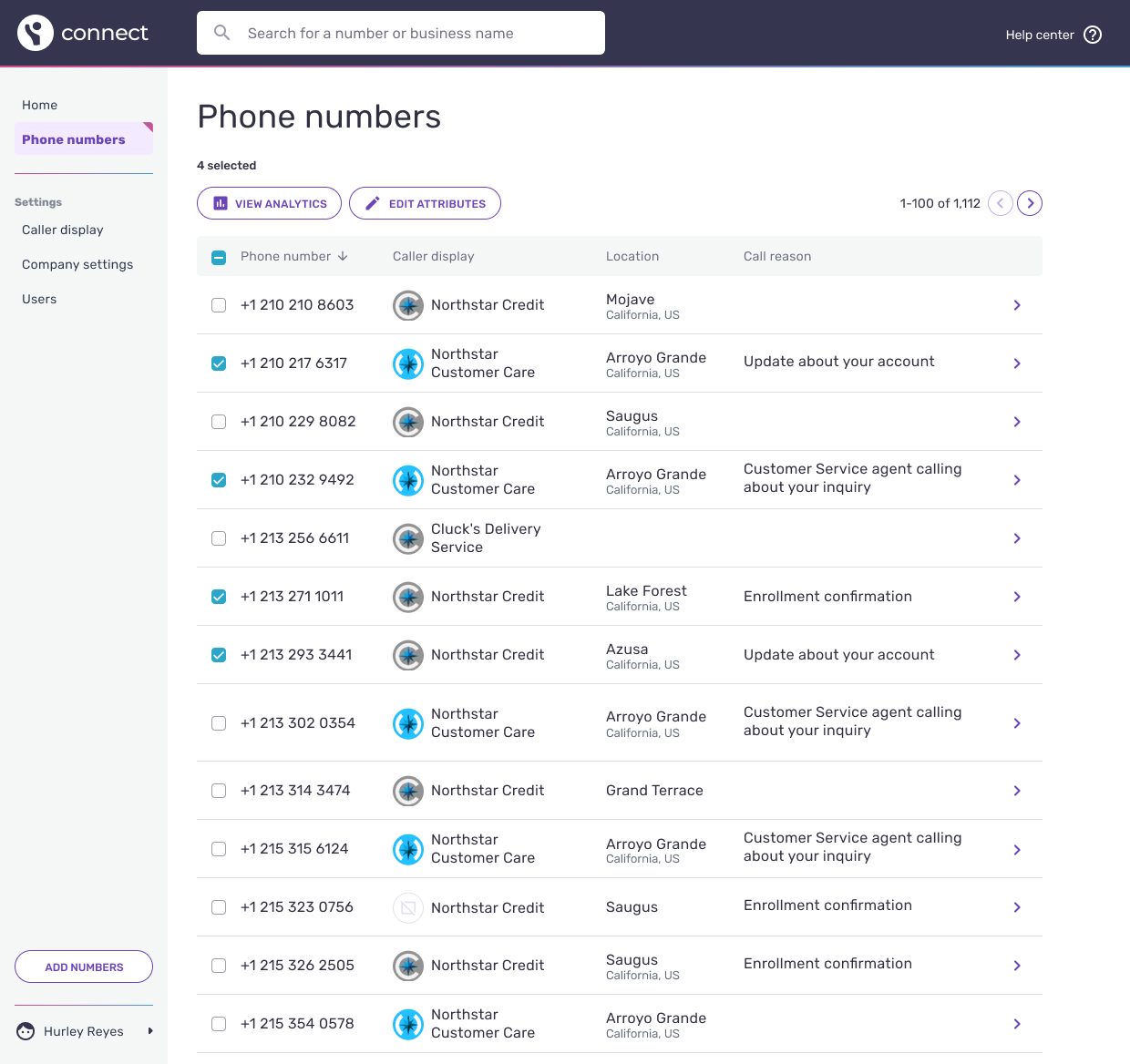
Task: Select the connect logo in the header
Action: pyautogui.click(x=83, y=32)
